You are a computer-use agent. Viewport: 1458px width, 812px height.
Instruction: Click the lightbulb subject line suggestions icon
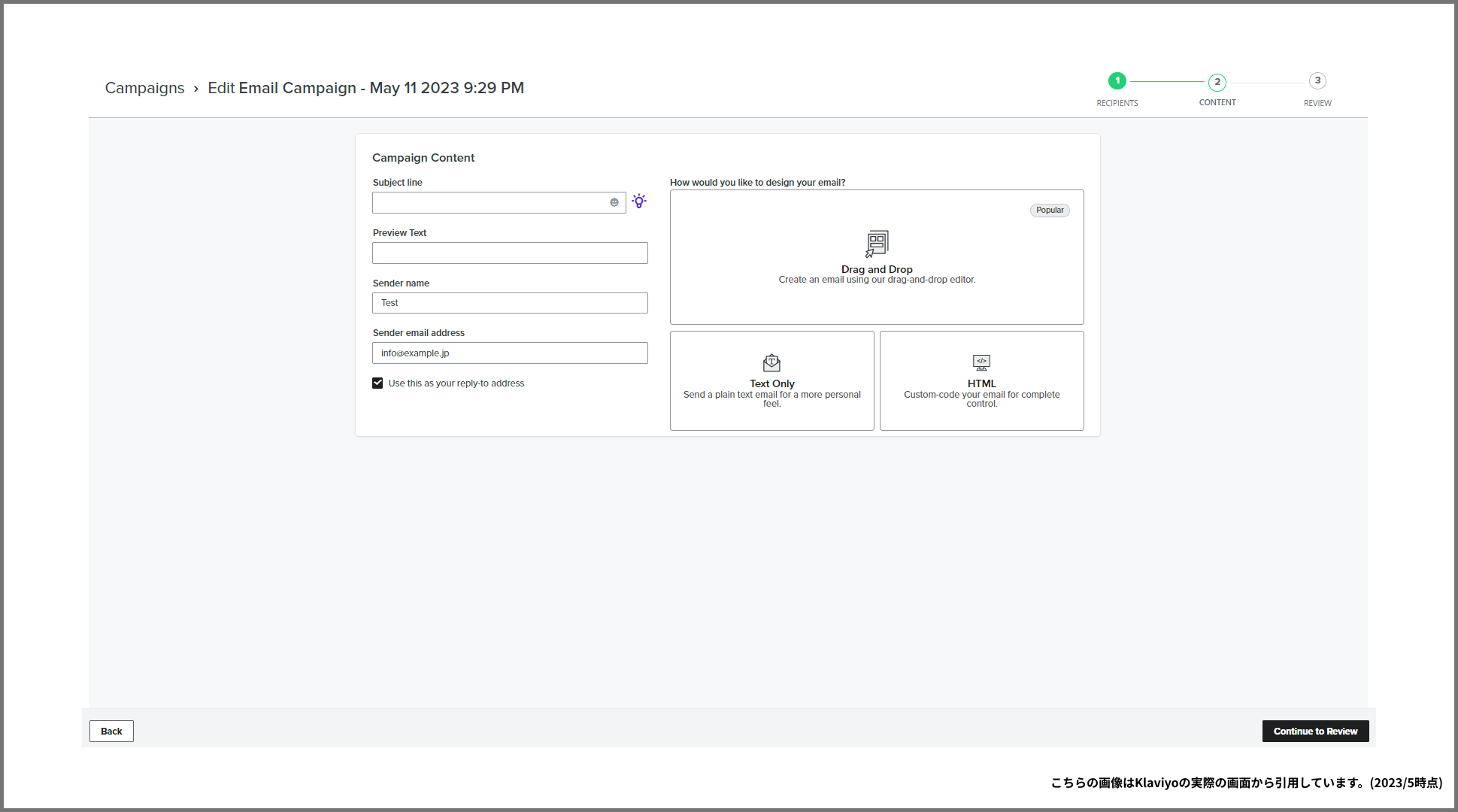639,201
